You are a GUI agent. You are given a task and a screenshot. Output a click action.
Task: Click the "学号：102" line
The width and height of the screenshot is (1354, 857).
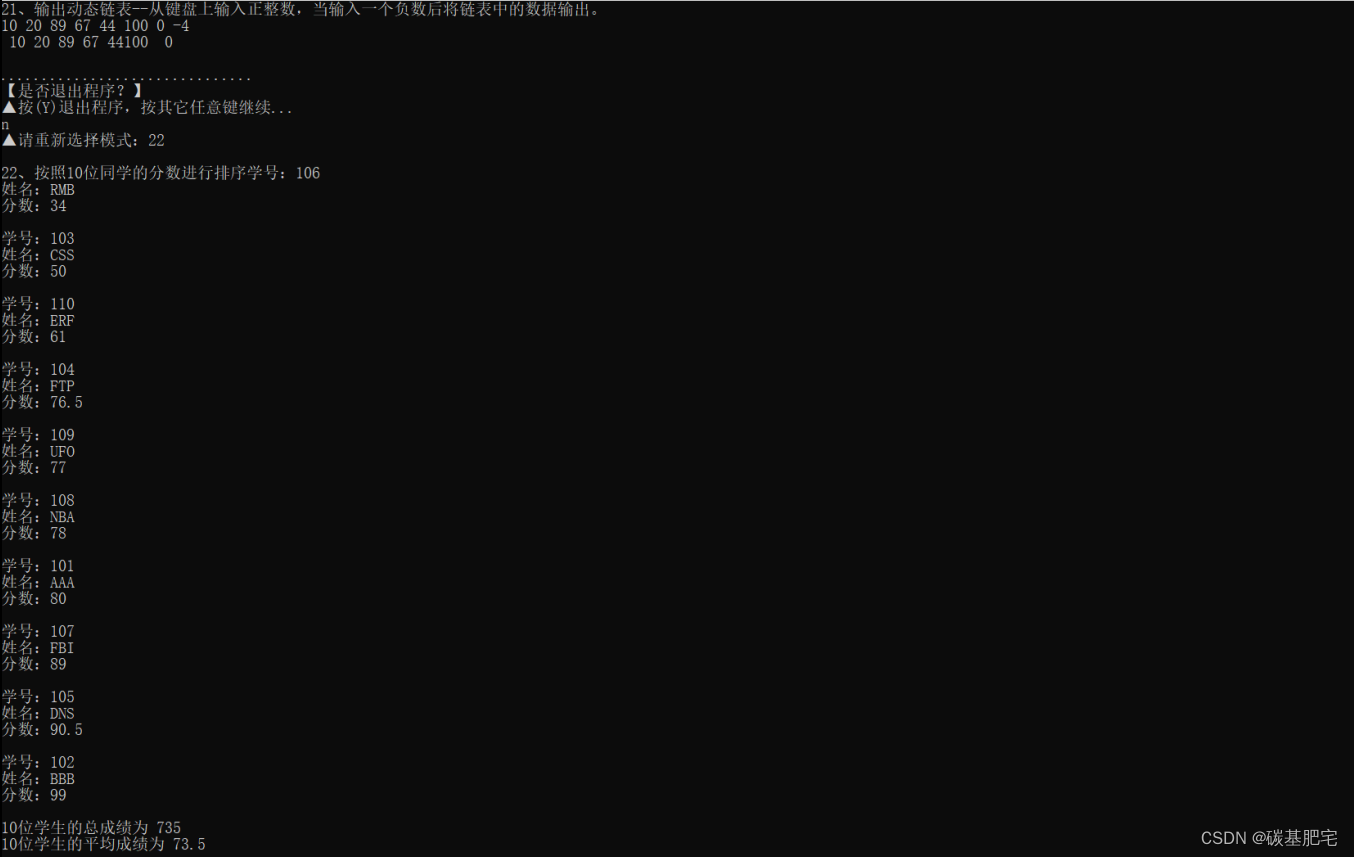pos(38,763)
